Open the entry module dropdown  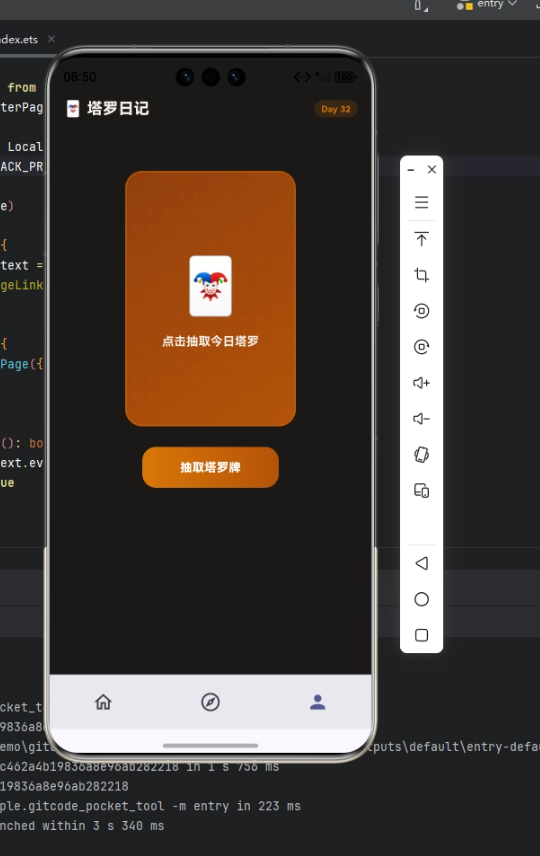(x=496, y=4)
